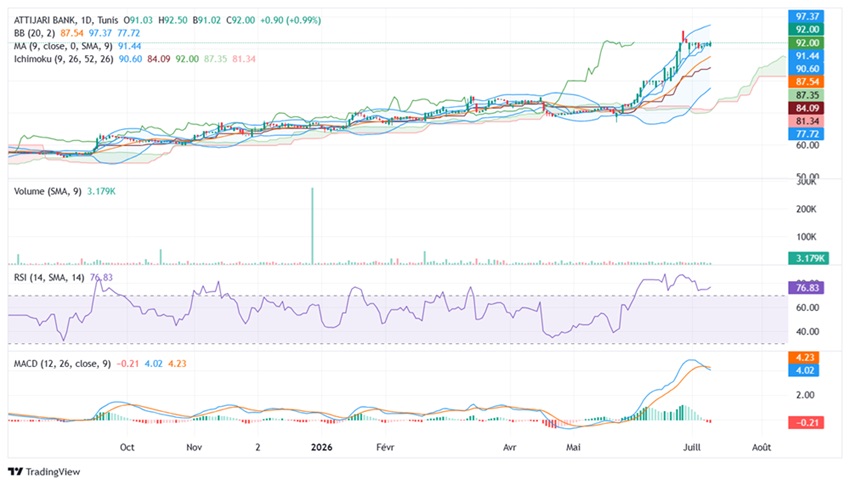Click the 200K volume axis label
The image size is (850, 485).
(806, 209)
